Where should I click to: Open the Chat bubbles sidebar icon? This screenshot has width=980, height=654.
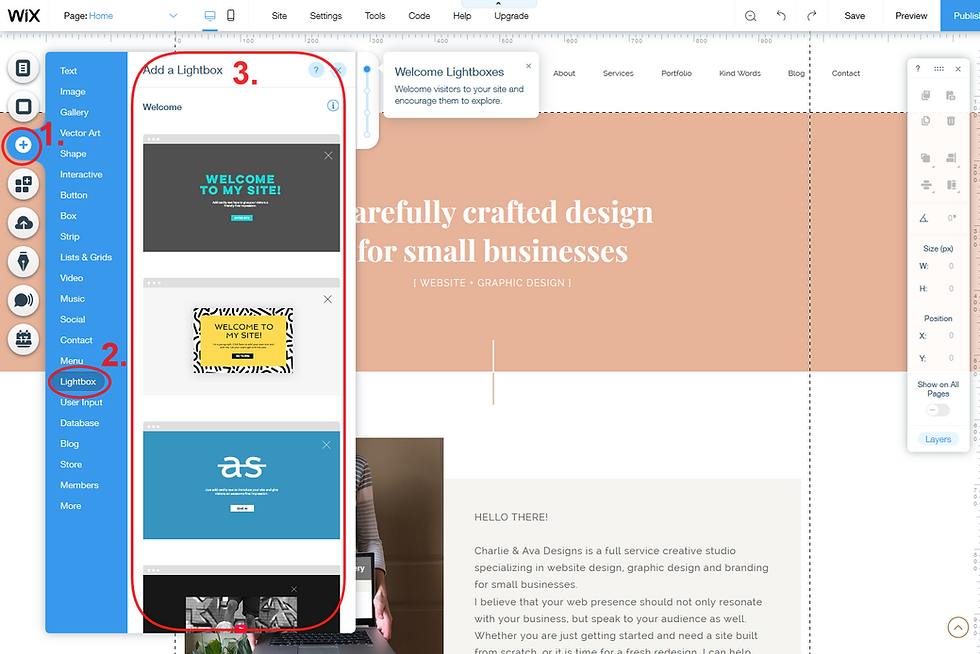point(23,300)
